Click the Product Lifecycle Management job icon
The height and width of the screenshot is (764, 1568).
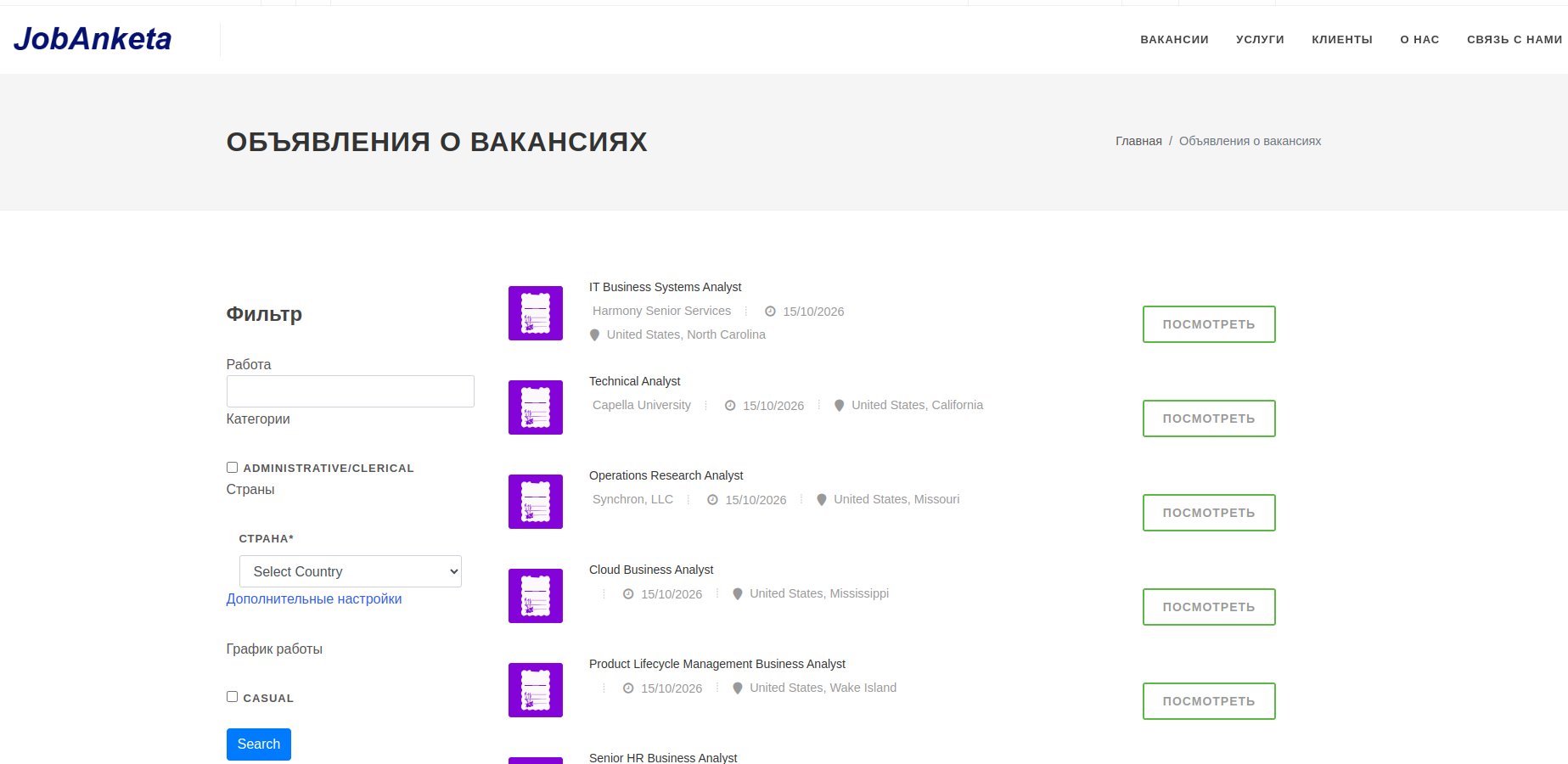(535, 690)
